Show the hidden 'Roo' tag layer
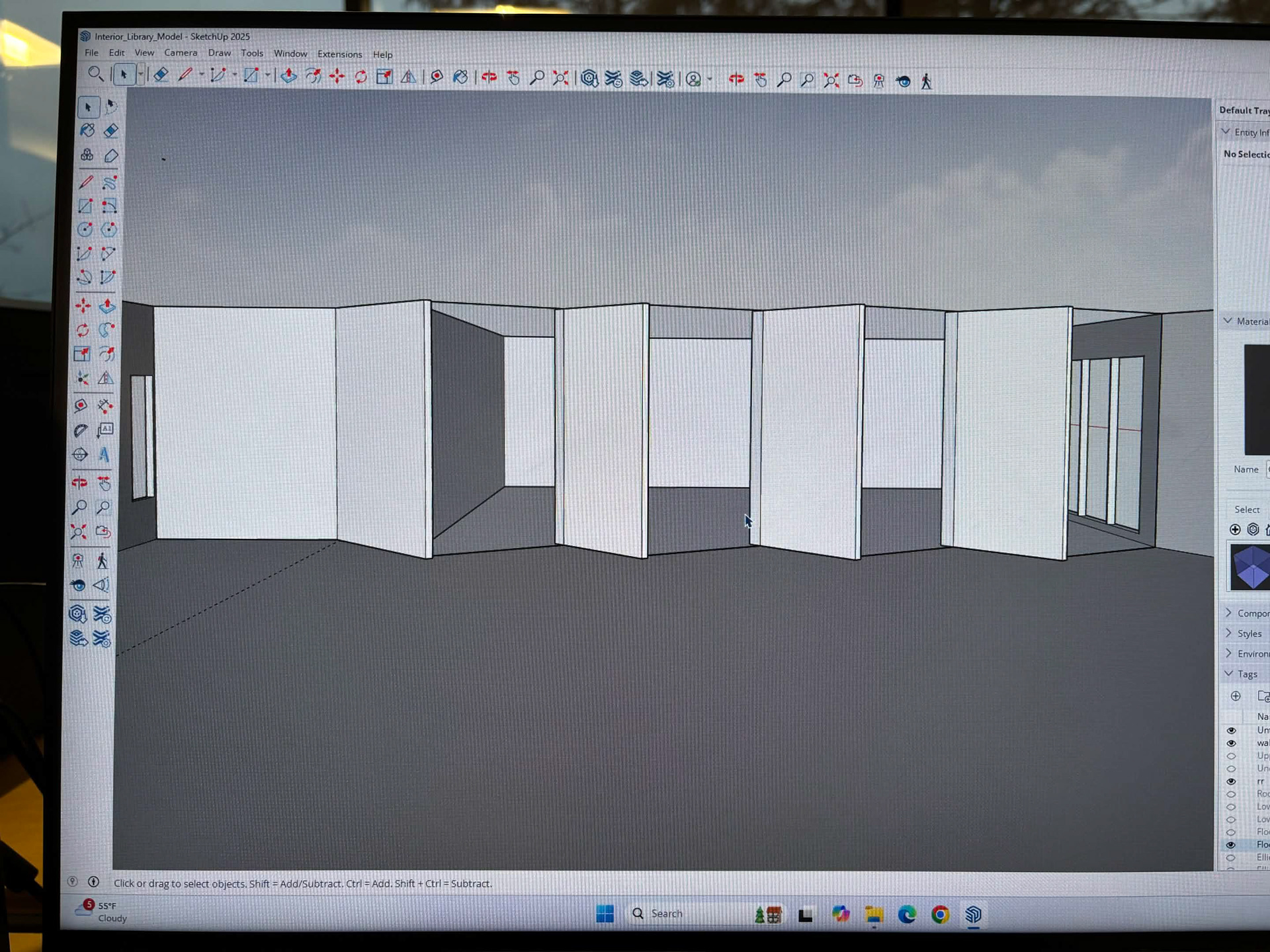Image resolution: width=1270 pixels, height=952 pixels. click(x=1231, y=794)
